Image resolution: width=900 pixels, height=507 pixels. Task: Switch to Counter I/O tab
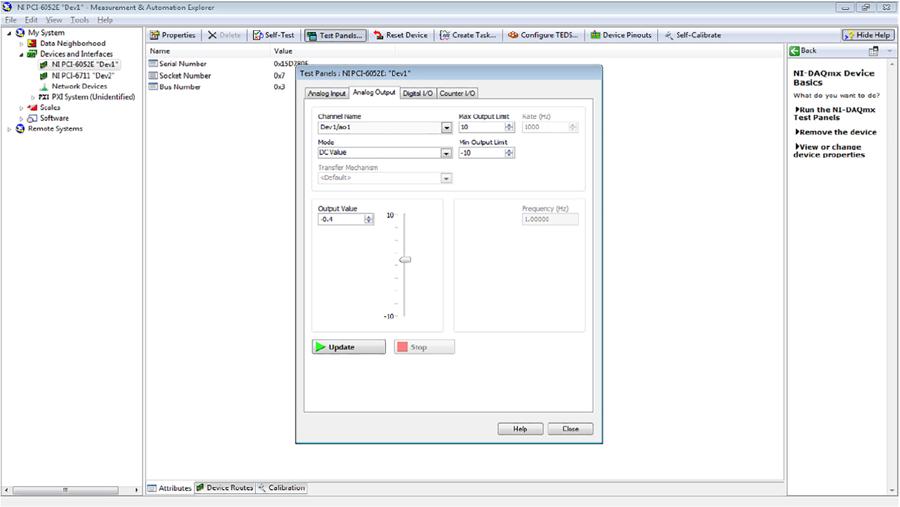(457, 93)
